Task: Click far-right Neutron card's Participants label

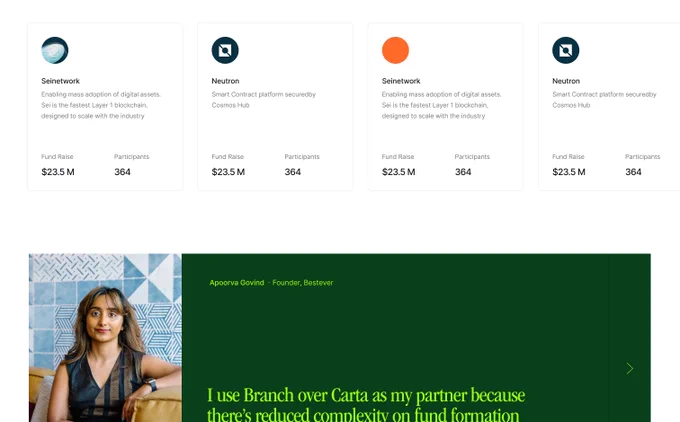Action: click(x=642, y=157)
